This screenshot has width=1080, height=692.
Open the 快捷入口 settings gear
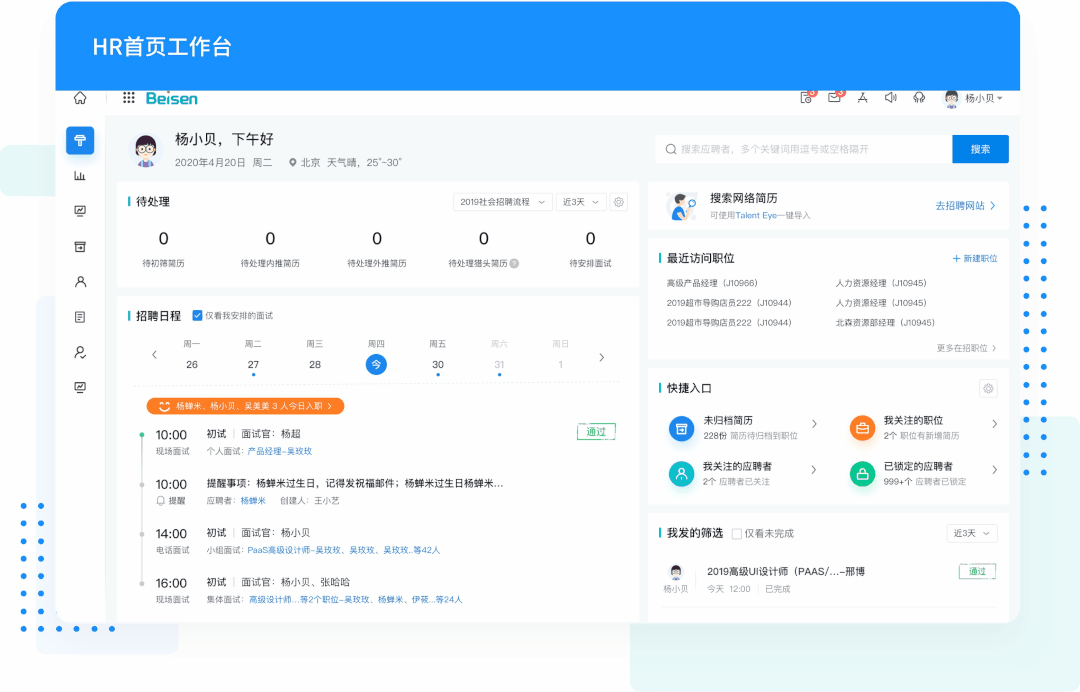click(x=988, y=388)
